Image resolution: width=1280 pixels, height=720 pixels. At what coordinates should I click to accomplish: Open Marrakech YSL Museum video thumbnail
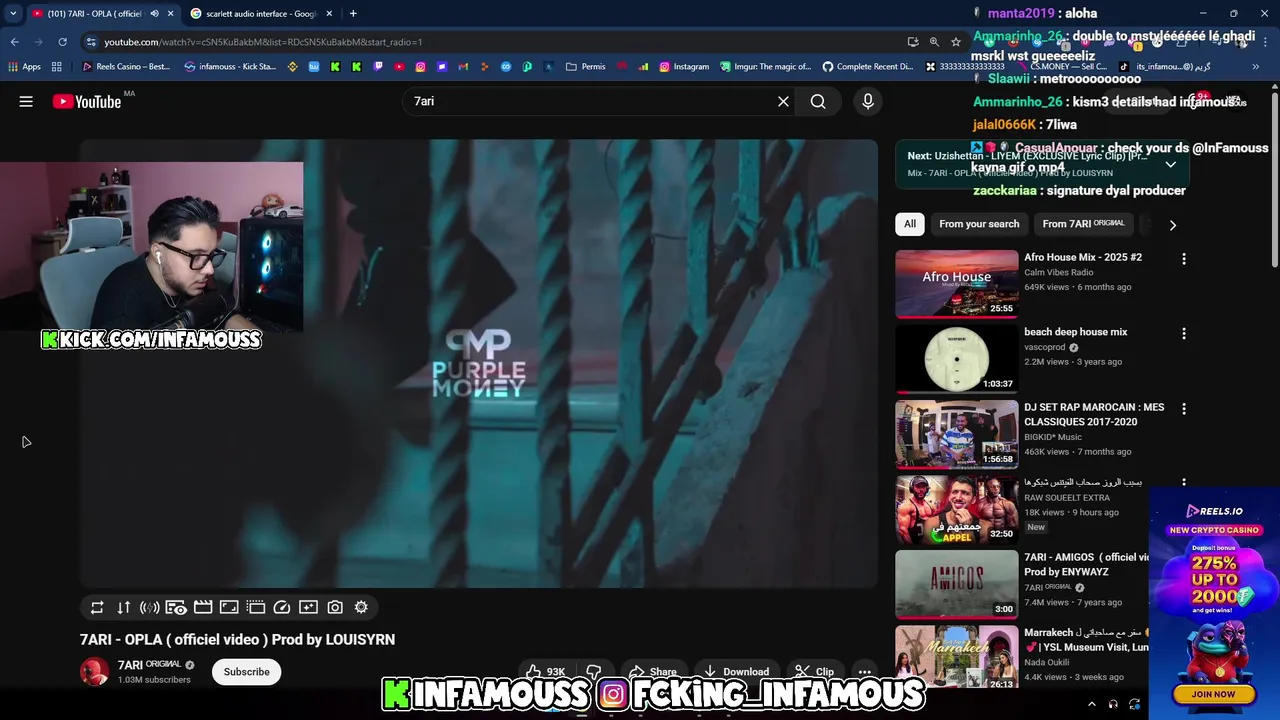957,659
